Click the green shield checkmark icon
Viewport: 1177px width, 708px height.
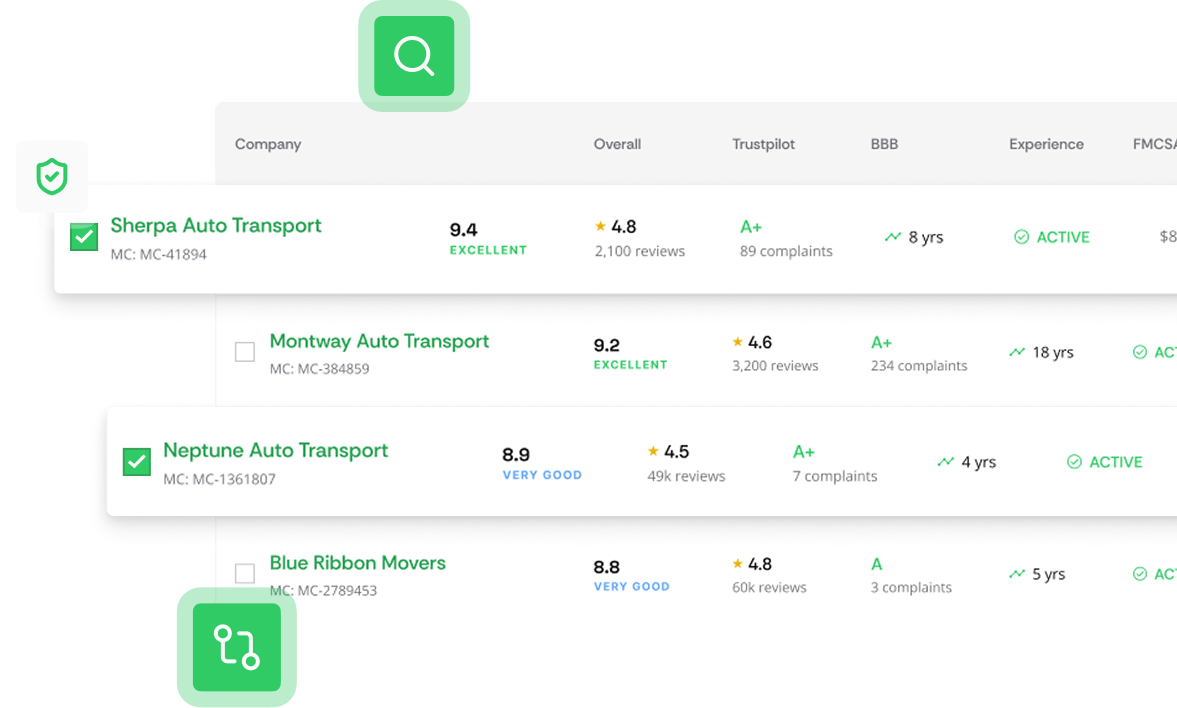(x=52, y=176)
